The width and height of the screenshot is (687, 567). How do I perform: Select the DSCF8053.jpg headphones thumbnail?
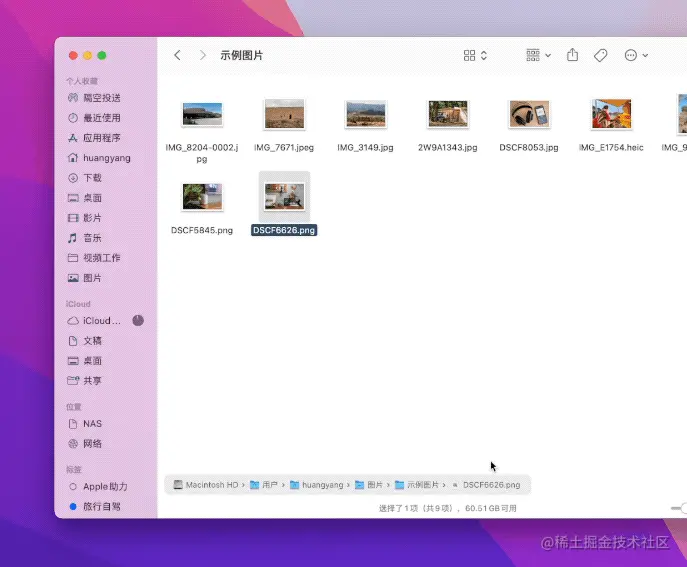(x=529, y=114)
